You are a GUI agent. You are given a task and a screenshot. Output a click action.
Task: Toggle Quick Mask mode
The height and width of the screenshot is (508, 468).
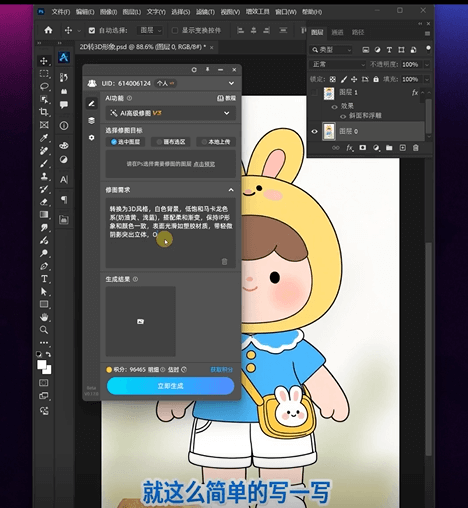pyautogui.click(x=44, y=382)
